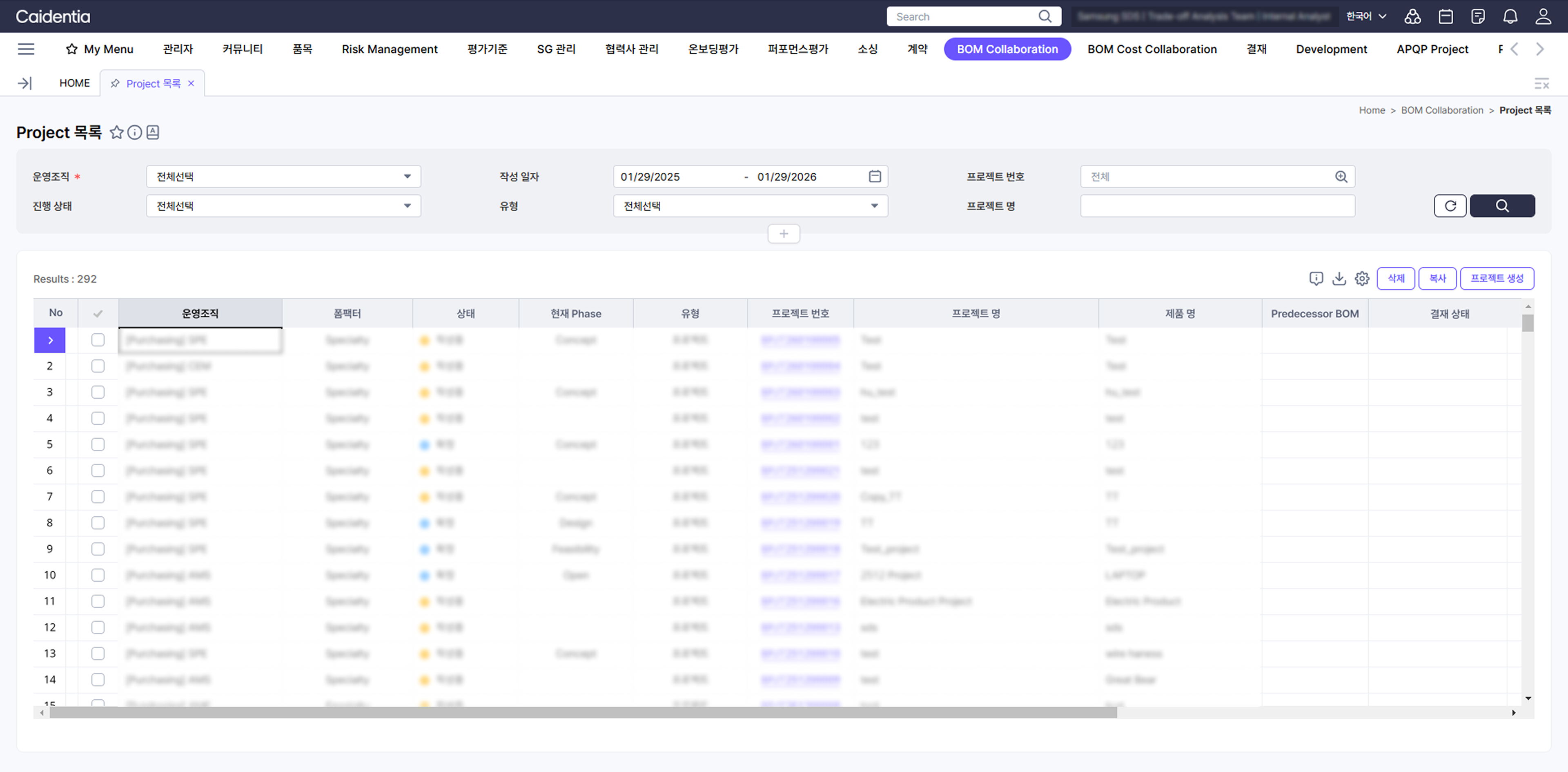The image size is (1568, 772).
Task: Click the 프로젝트 생성 button
Action: 1497,278
